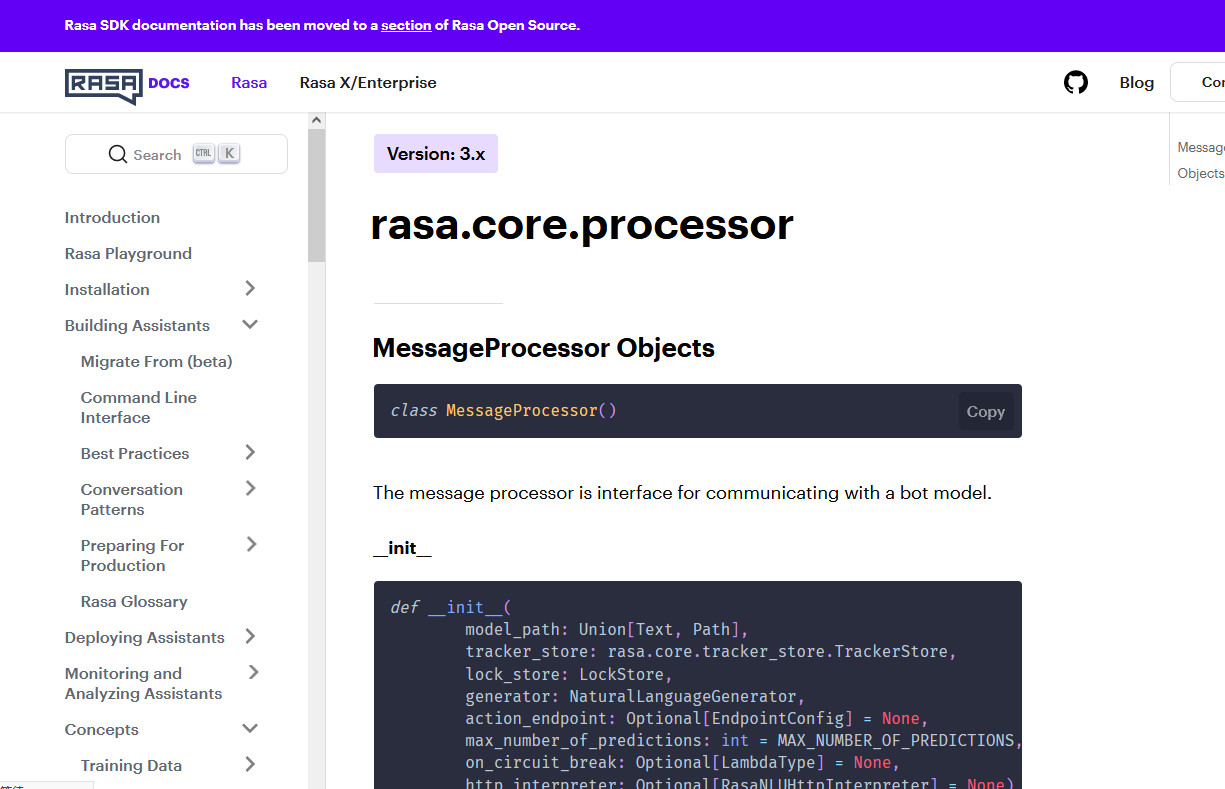Click the sidebar scrollbar up arrow
1225x789 pixels.
coord(317,121)
